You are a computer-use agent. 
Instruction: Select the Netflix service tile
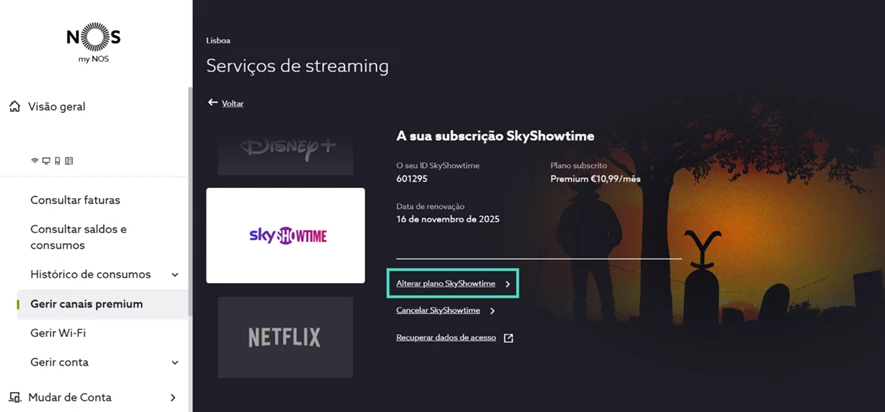coord(286,338)
